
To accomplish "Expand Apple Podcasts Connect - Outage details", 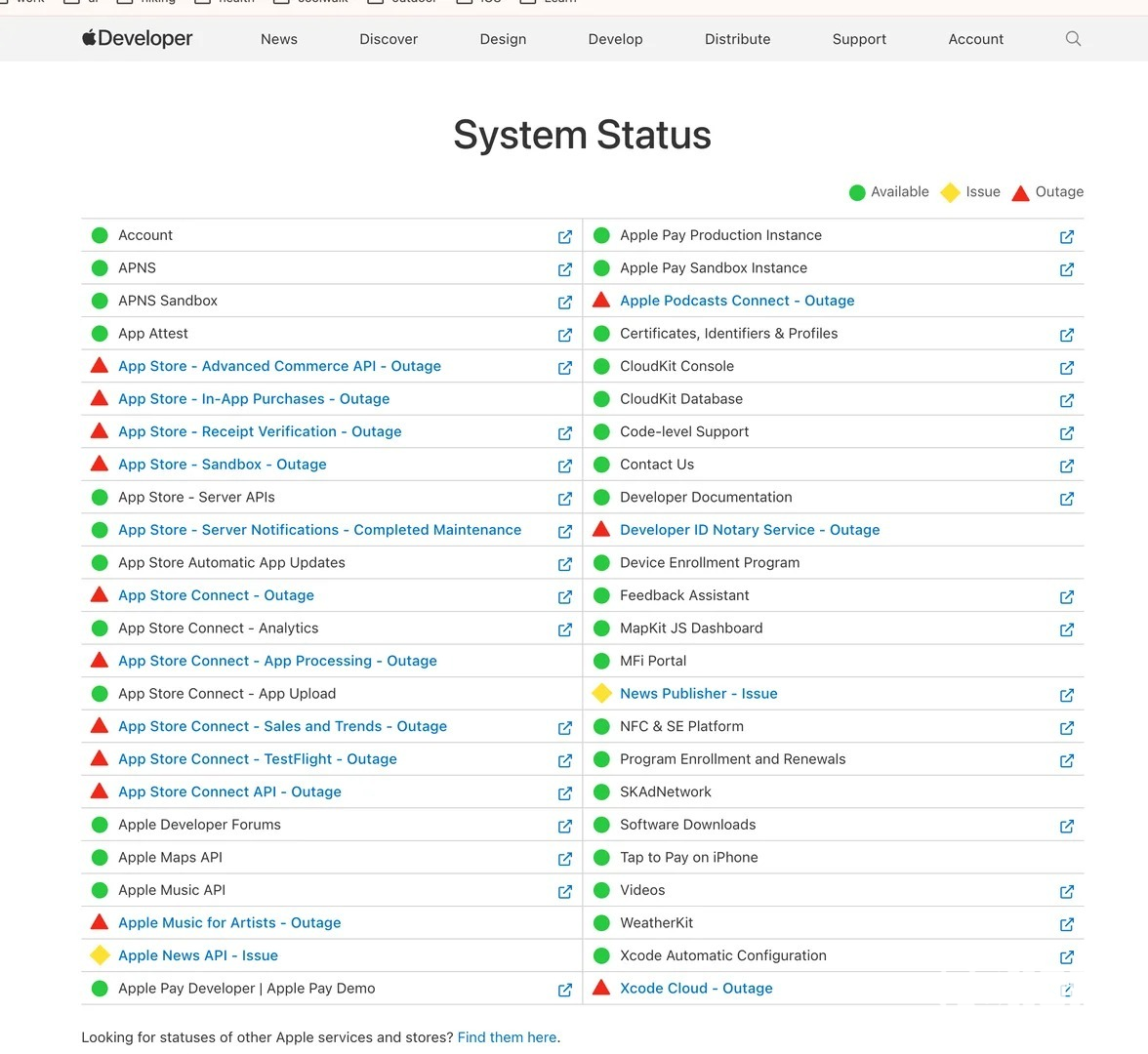I will point(737,301).
